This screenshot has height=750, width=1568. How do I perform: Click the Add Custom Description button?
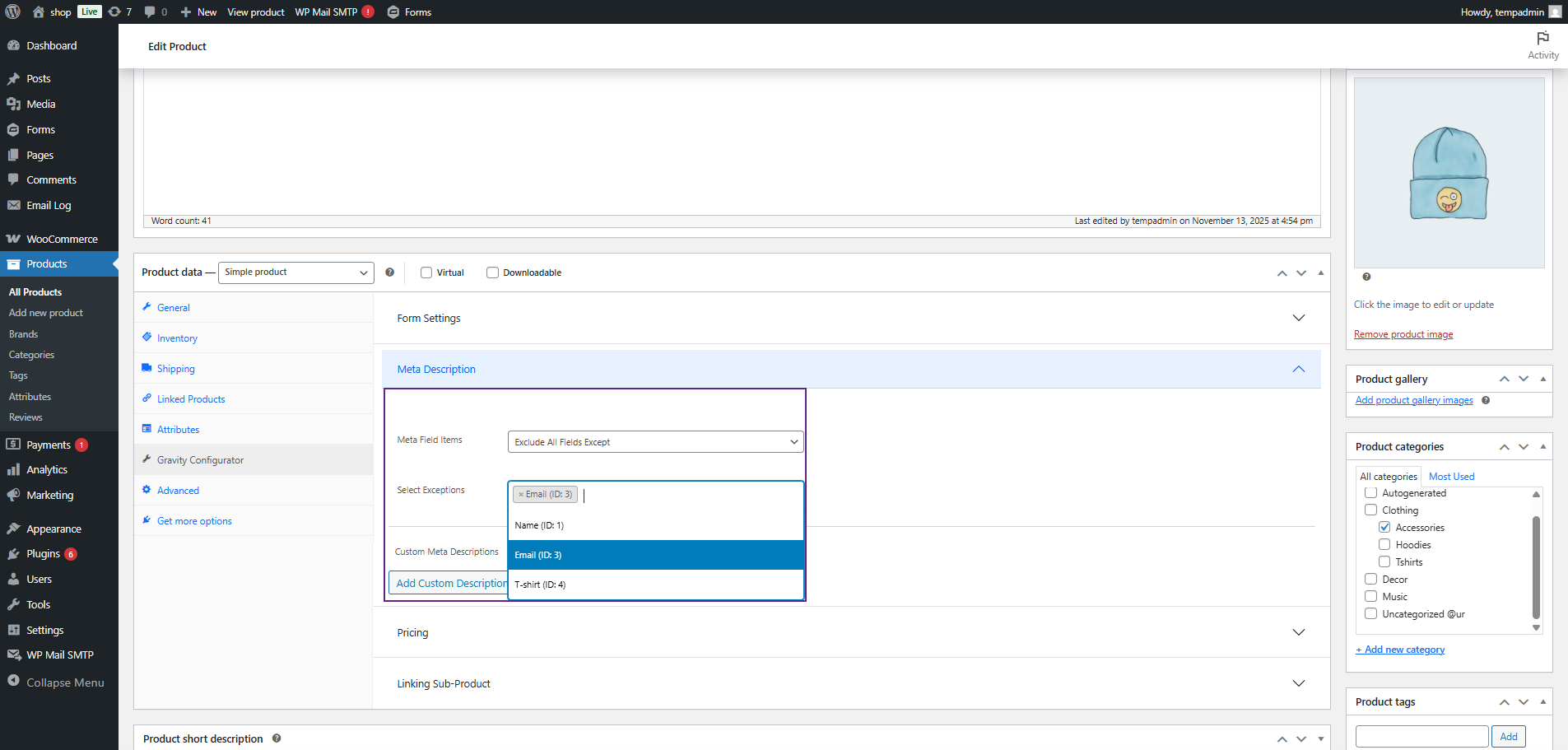tap(449, 584)
